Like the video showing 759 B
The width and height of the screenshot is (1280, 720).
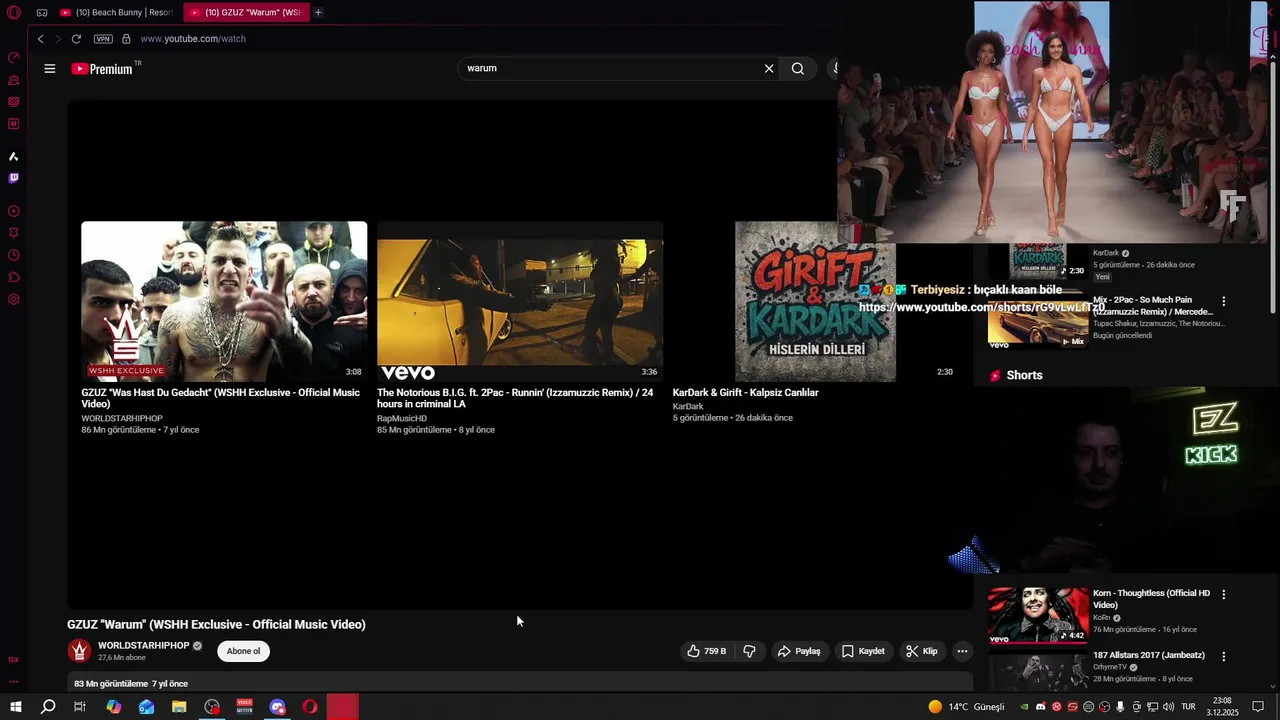(x=706, y=651)
